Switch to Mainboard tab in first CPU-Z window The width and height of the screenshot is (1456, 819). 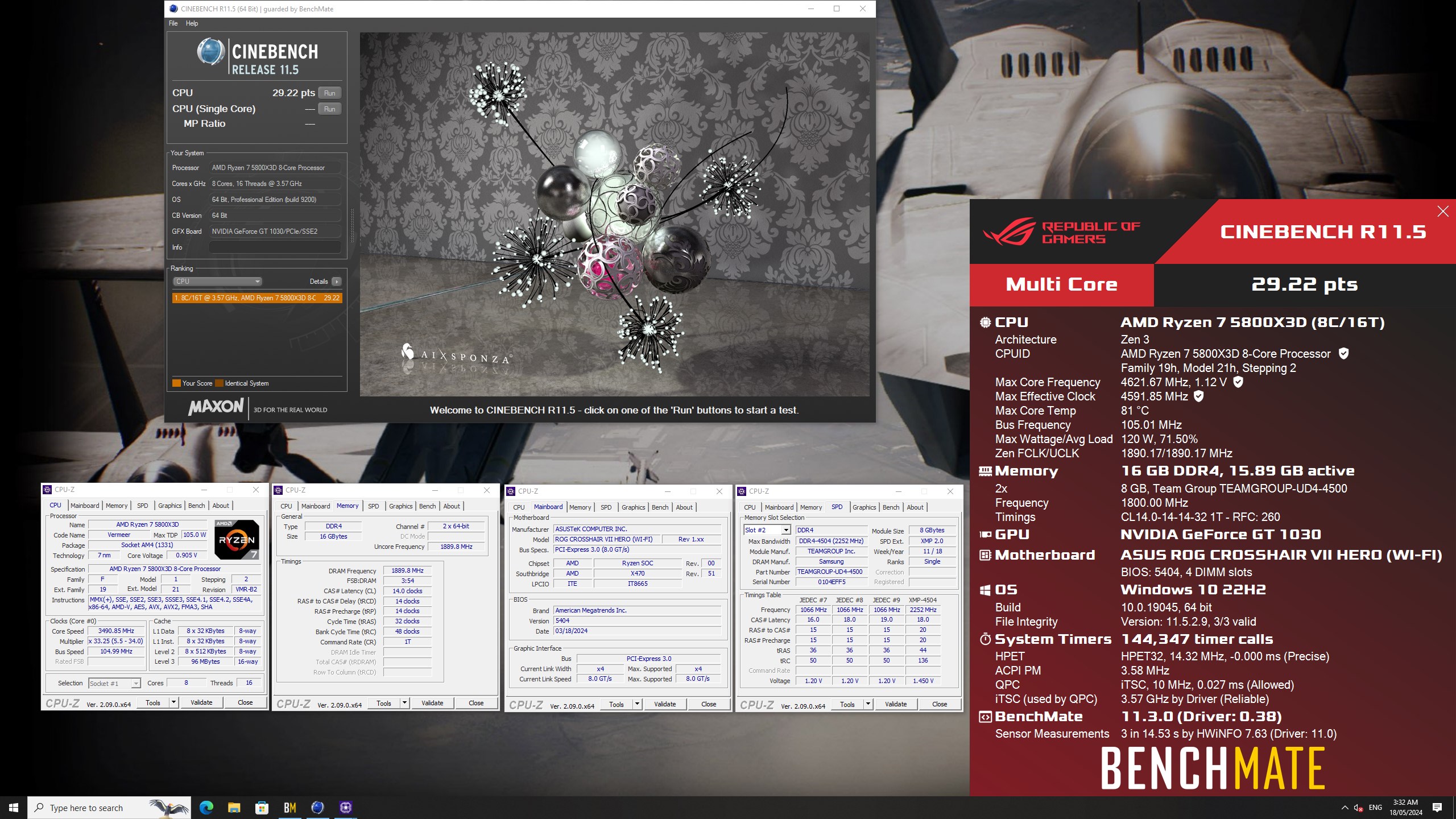(85, 506)
